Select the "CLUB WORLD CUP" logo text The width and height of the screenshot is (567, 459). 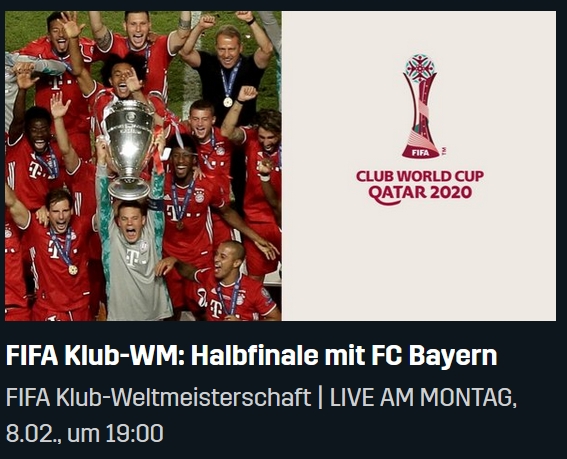click(420, 177)
